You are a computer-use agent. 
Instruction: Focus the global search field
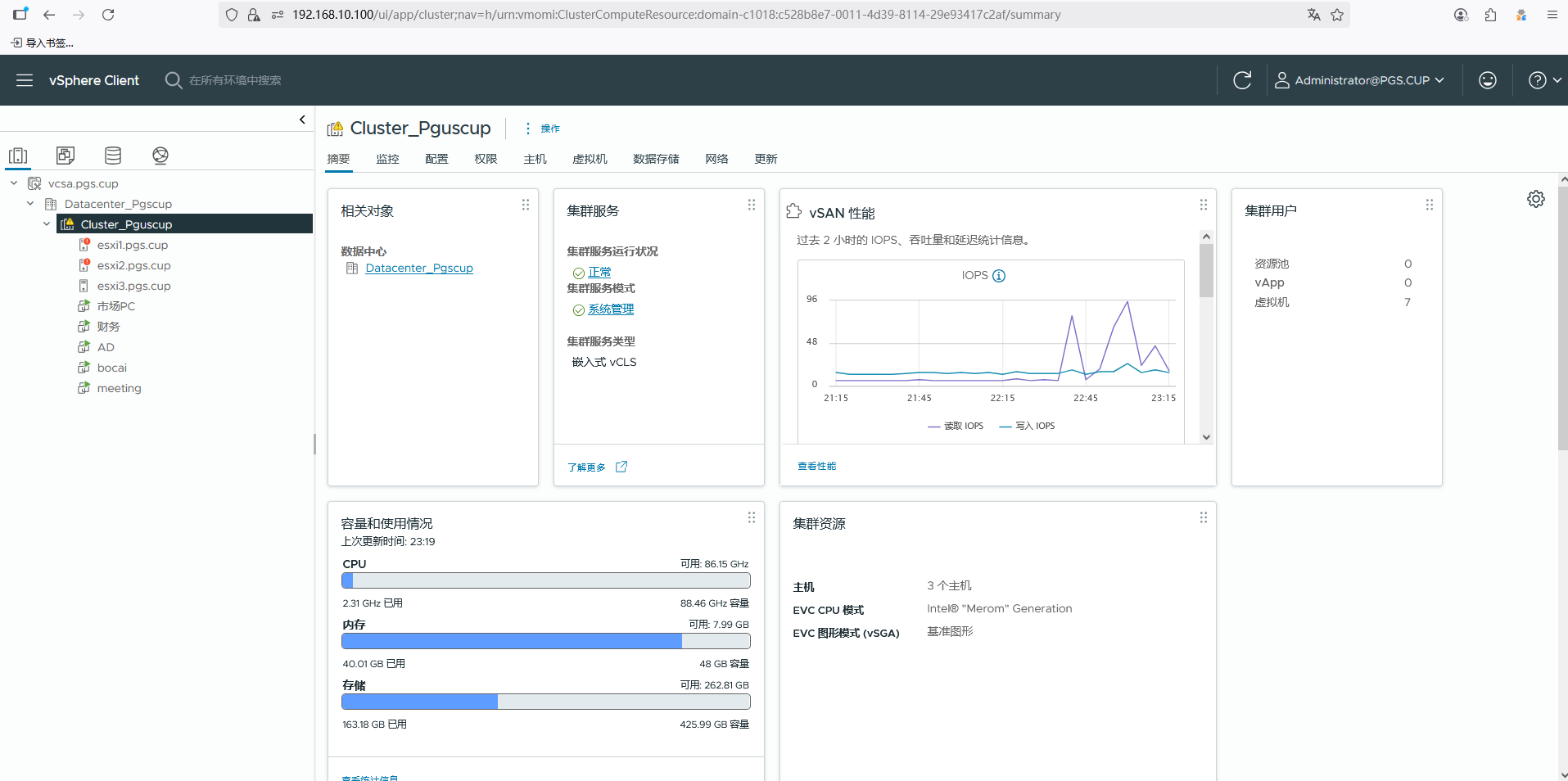tap(235, 80)
